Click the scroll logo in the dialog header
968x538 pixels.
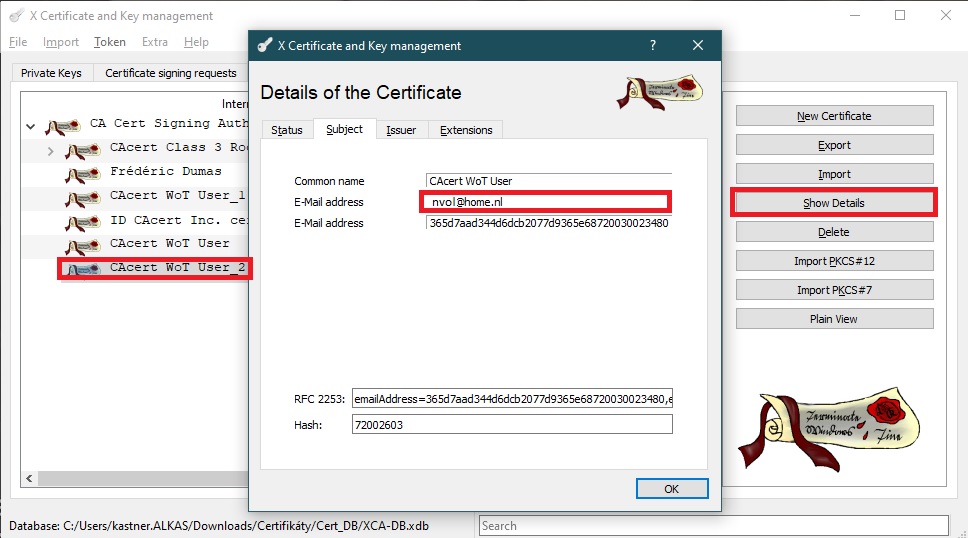659,92
